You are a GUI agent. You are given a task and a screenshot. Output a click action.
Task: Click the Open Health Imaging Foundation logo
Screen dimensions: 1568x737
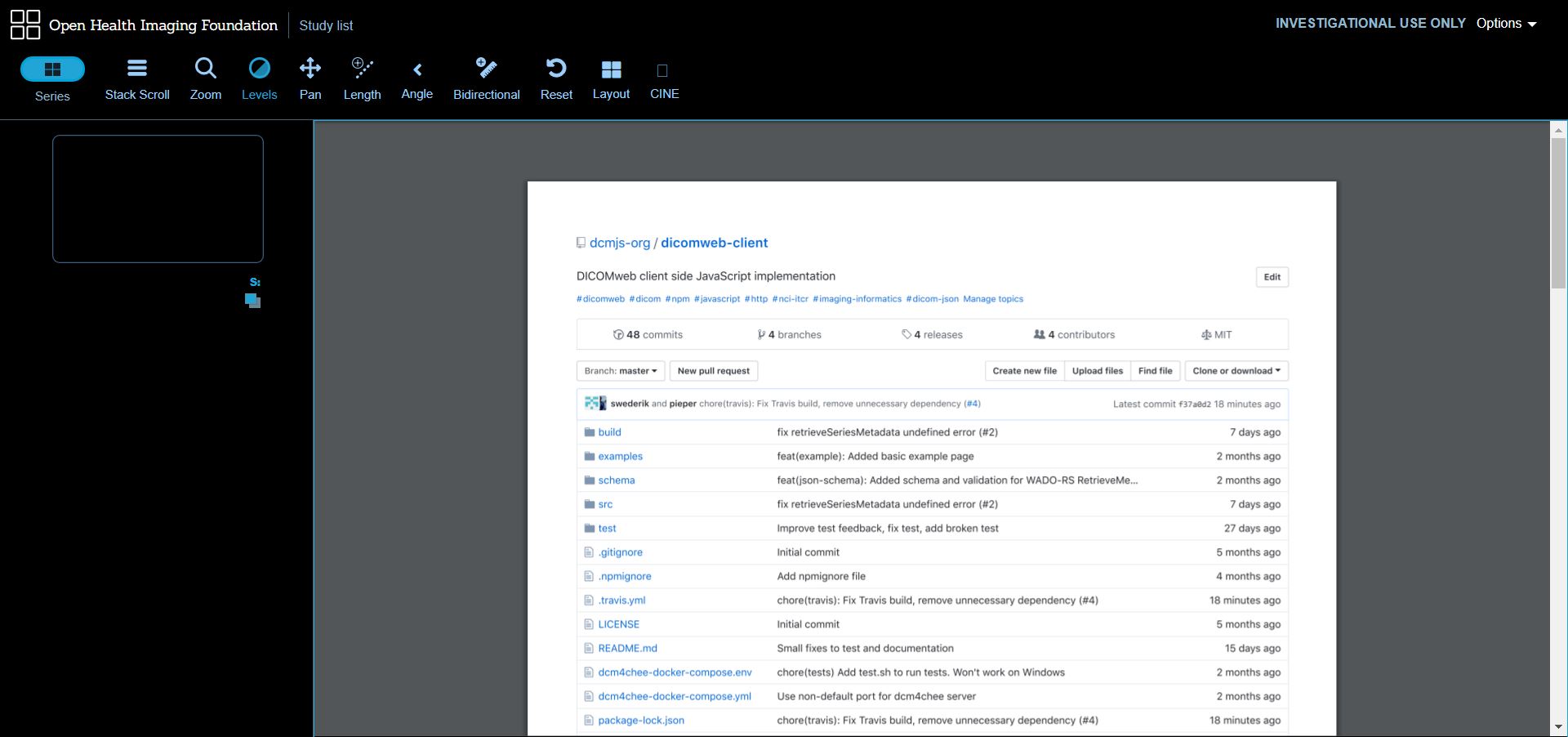tap(25, 25)
